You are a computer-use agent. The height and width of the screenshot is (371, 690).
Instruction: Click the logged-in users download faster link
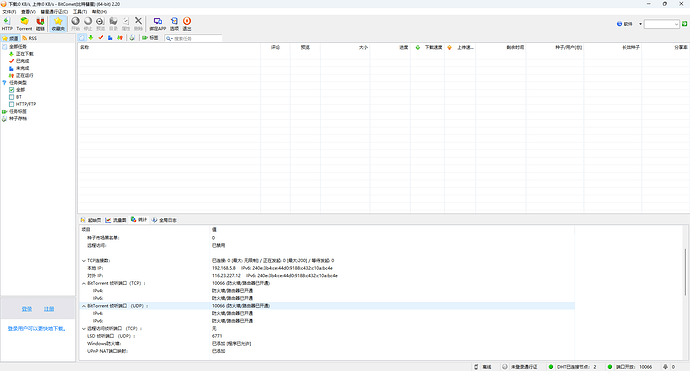point(37,328)
